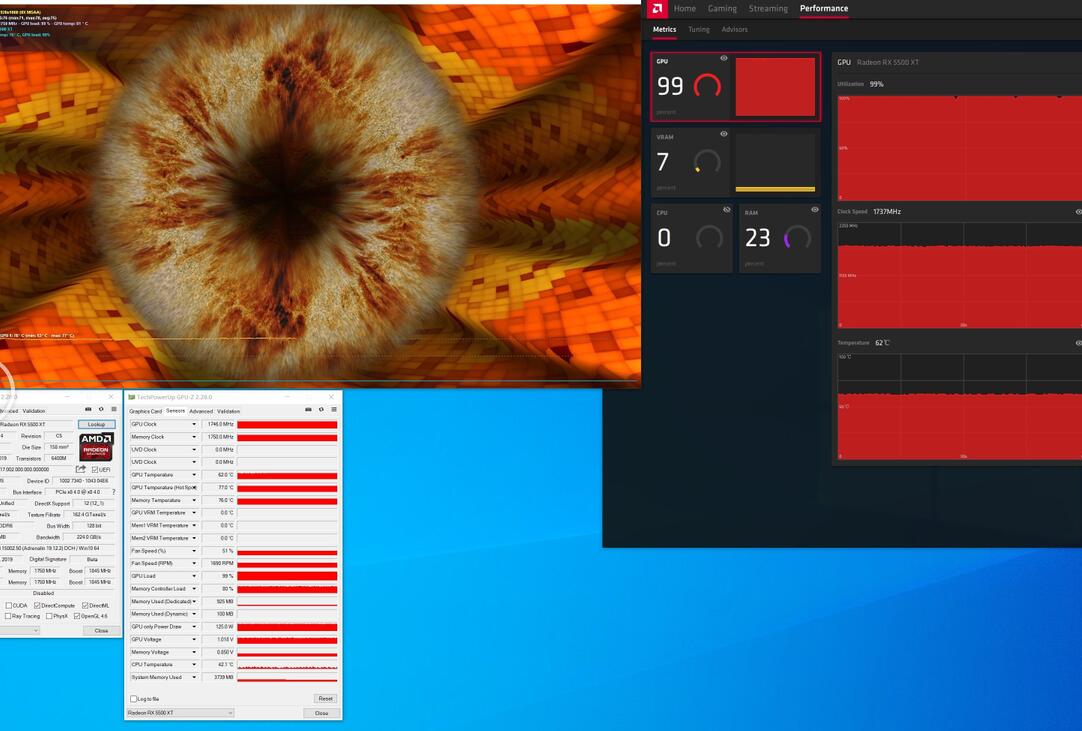Open the Fan Speed (RPM) sensor dropdown arrow
The width and height of the screenshot is (1082, 731).
194,563
